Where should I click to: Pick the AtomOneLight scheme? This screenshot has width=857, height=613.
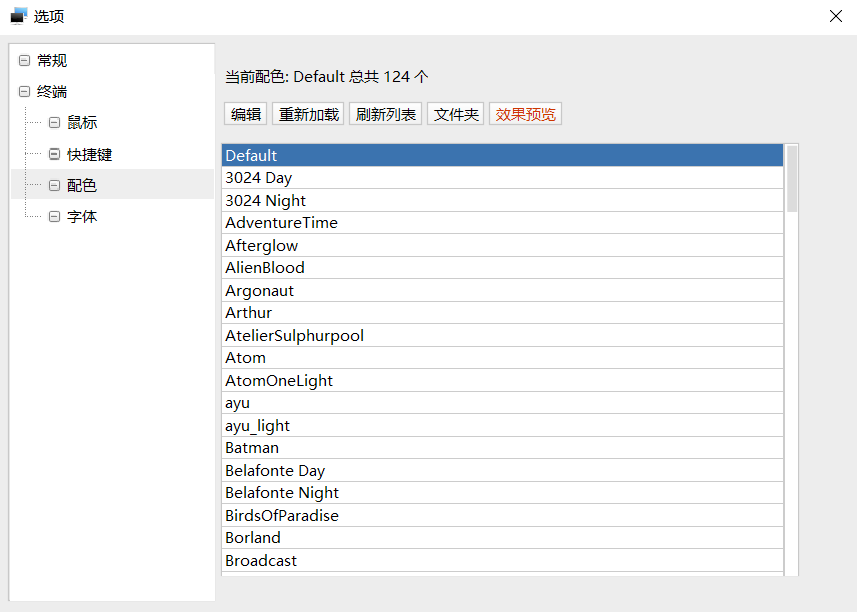click(x=279, y=380)
